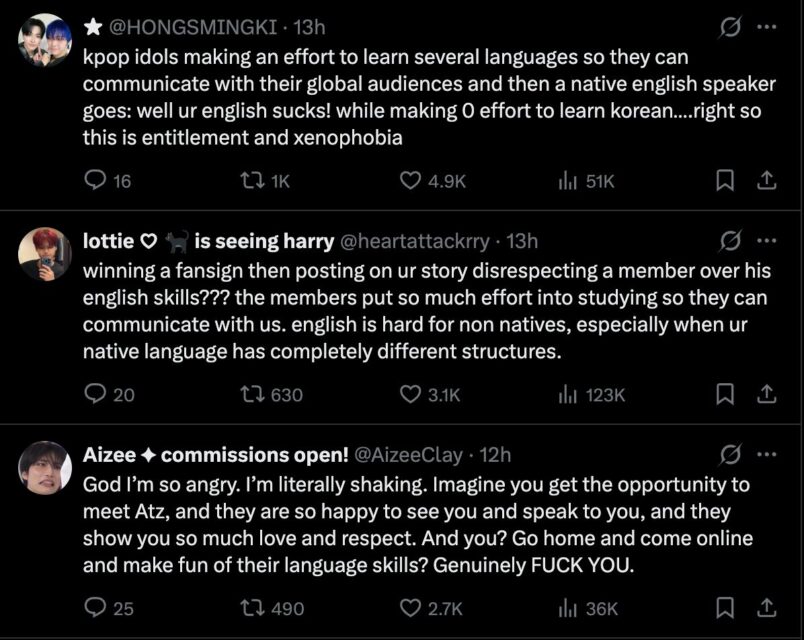Like the @HONGSMINGKI tweet
This screenshot has width=804, height=640.
(410, 181)
